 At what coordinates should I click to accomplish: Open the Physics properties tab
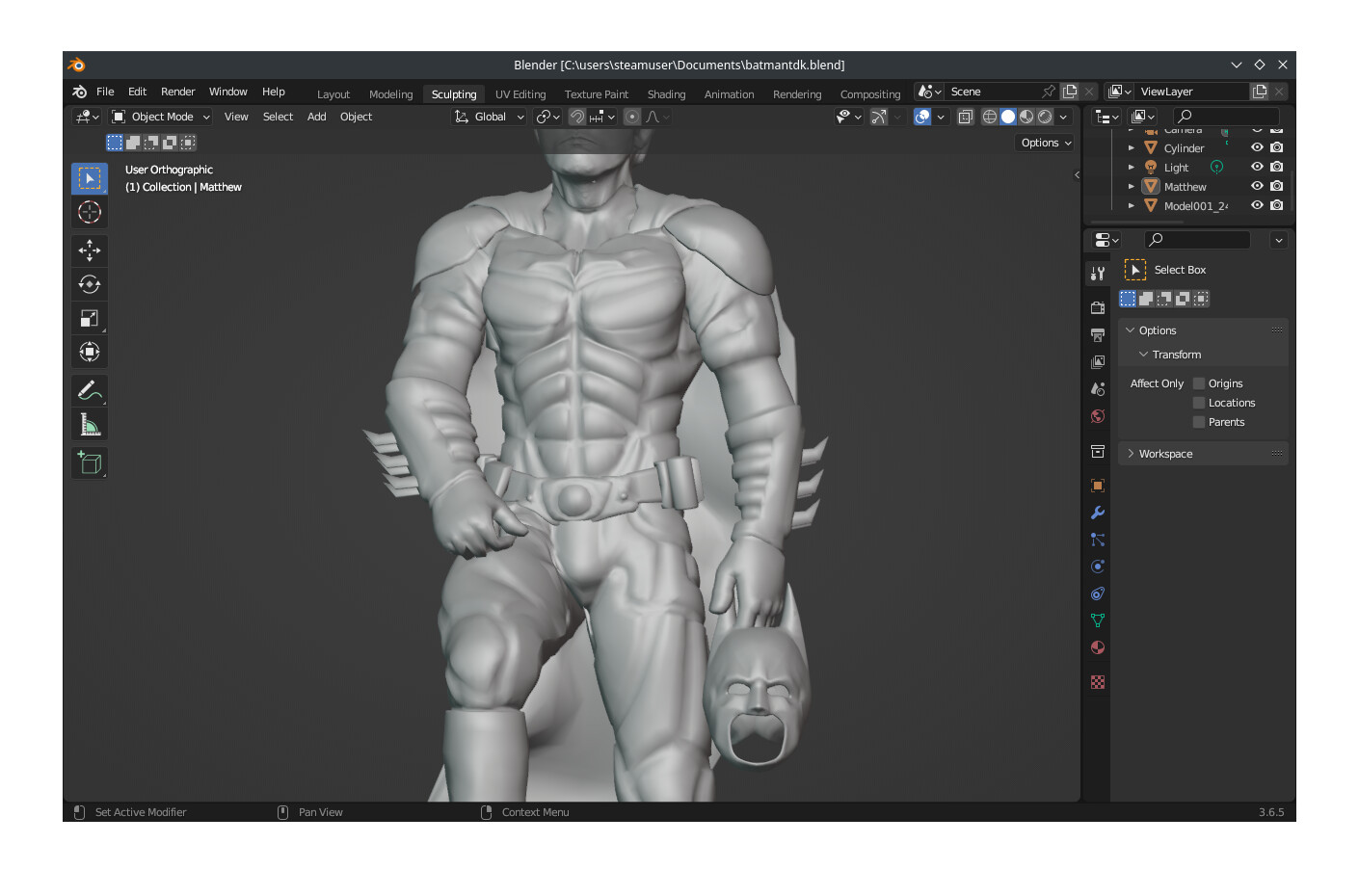click(1098, 567)
